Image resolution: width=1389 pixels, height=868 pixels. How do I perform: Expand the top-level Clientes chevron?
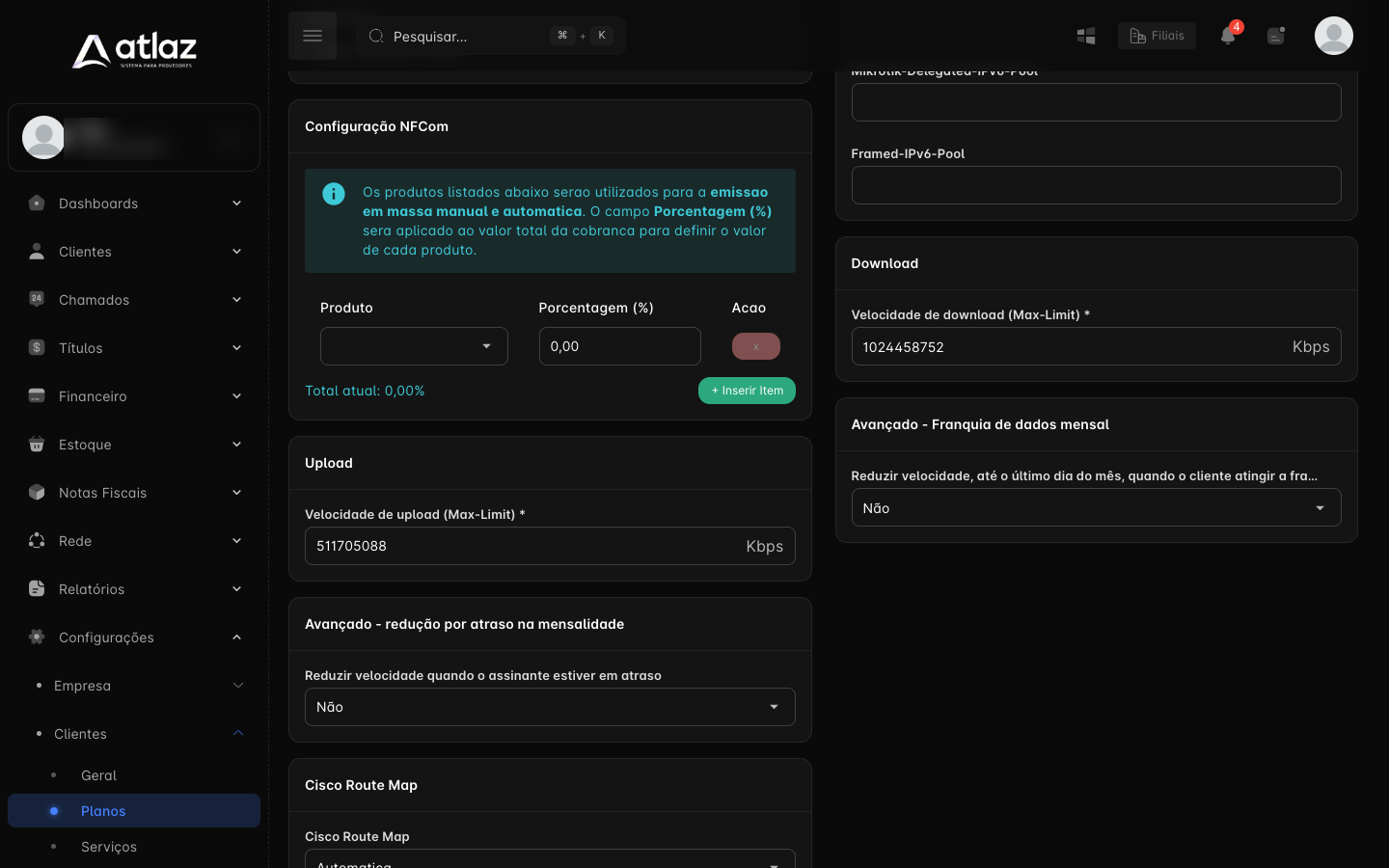coord(236,252)
